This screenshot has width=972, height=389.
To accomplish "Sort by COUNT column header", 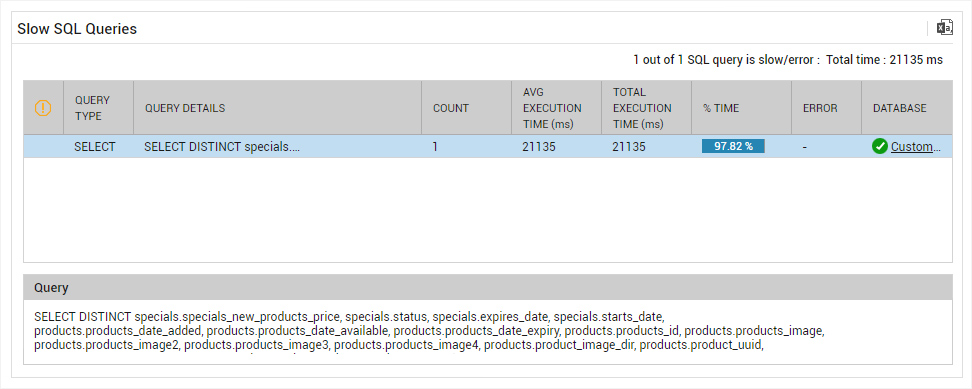I will tap(451, 108).
